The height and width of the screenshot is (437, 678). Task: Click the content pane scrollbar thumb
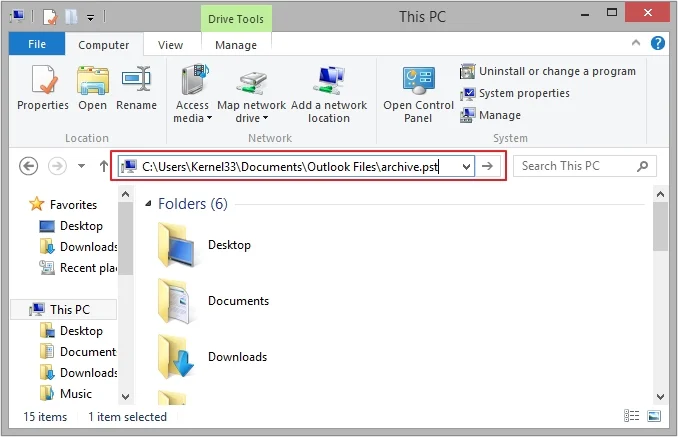pos(660,226)
